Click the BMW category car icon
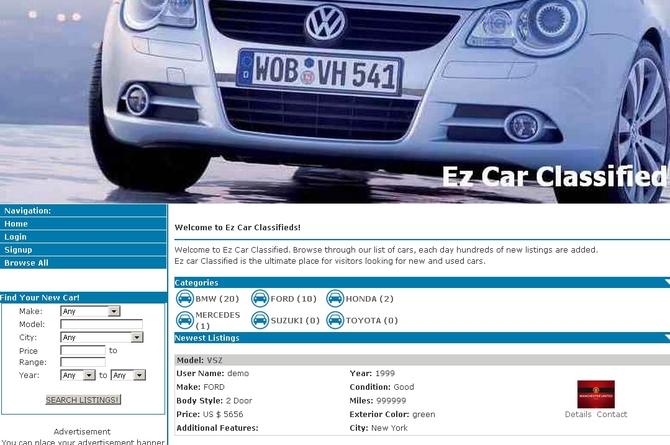Screen dimensions: 670x445 (x=185, y=298)
